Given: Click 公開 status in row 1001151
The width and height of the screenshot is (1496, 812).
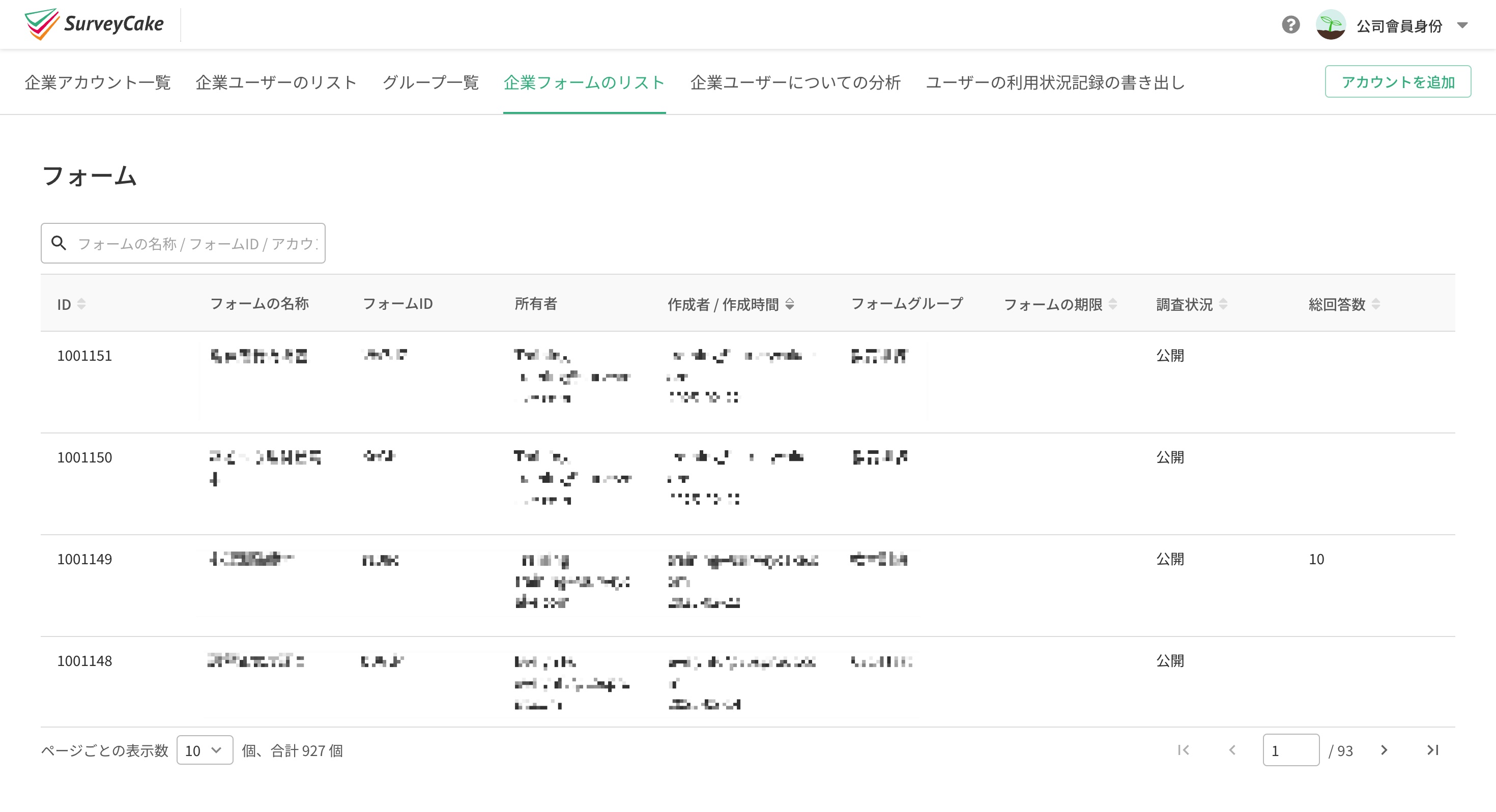Looking at the screenshot, I should pos(1170,356).
